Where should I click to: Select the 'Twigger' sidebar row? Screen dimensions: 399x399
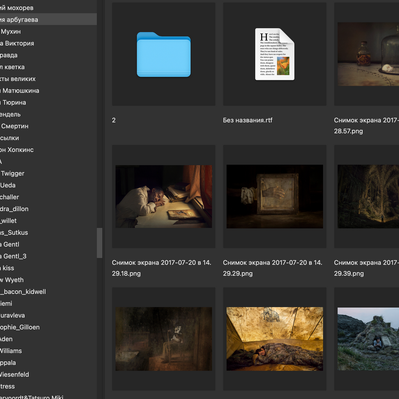(x=48, y=173)
